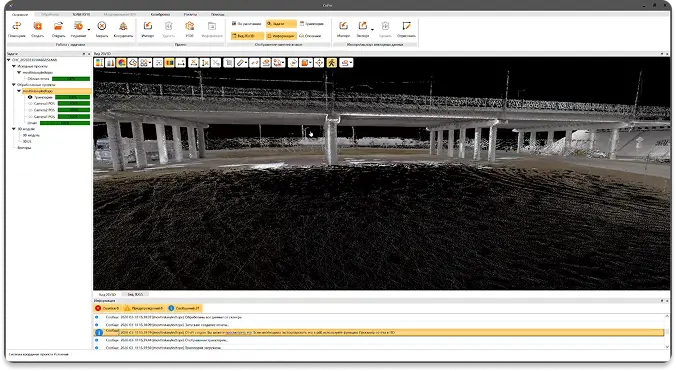Select the 3DGS item under 3D модели

point(27,141)
